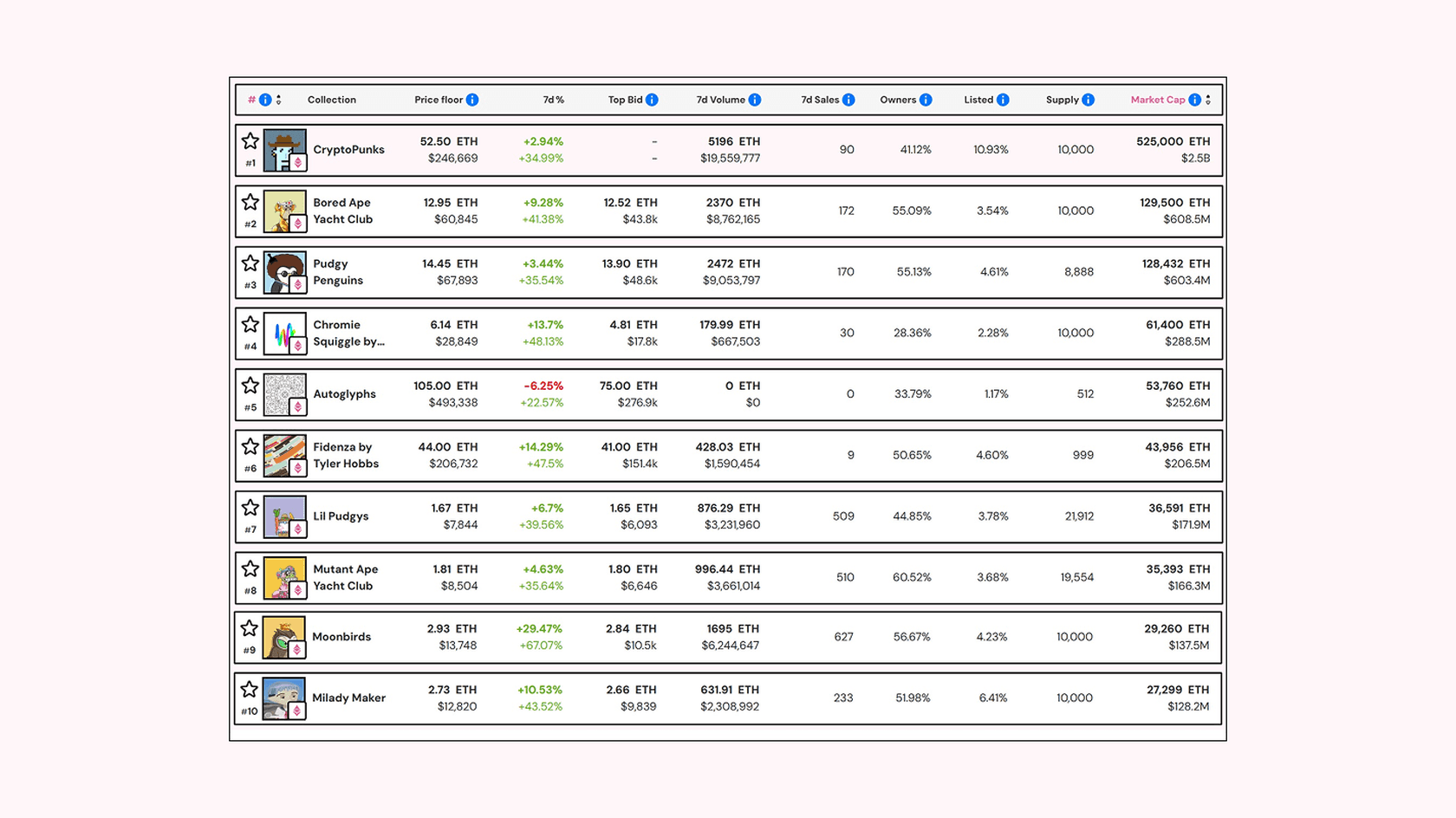Click the Listed info icon
The image size is (1456, 818).
1003,100
